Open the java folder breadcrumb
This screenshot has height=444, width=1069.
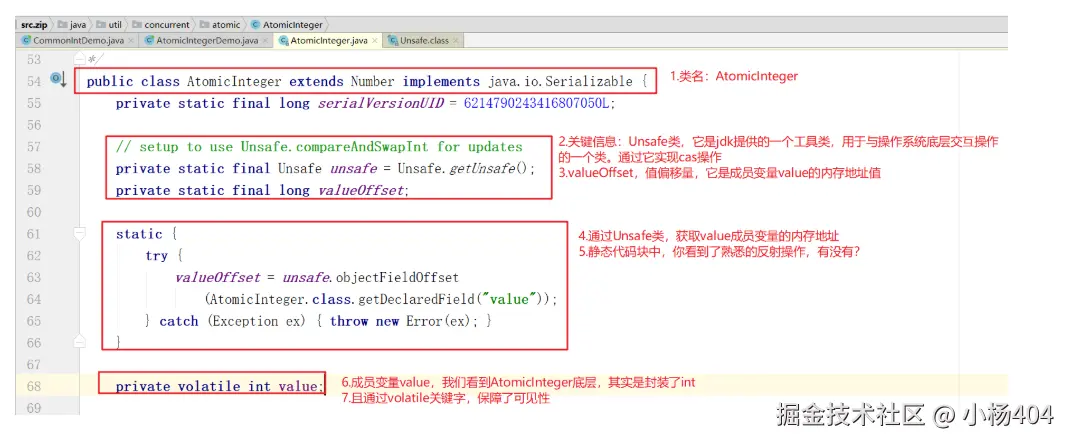72,25
